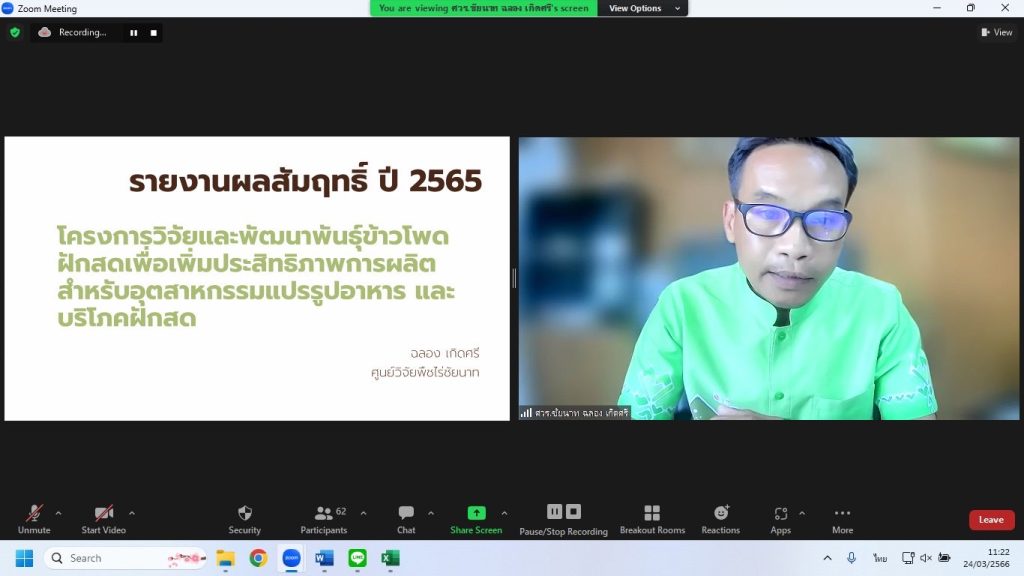
Task: Open the Chat panel
Action: (406, 519)
